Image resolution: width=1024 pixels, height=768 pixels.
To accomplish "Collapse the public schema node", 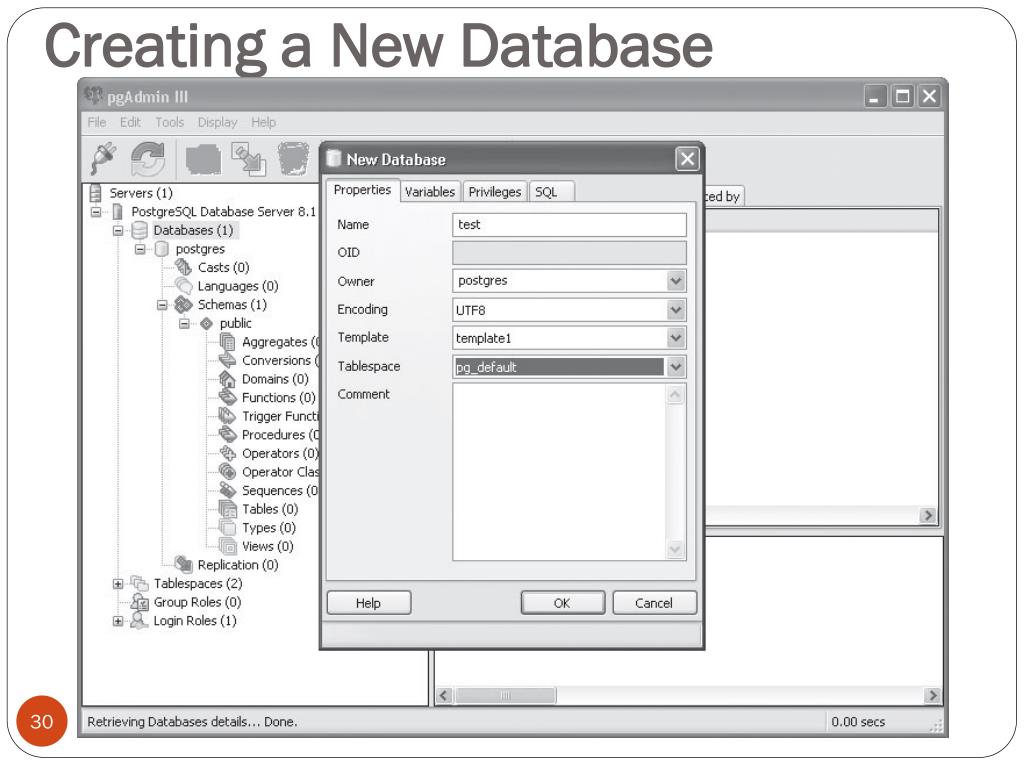I will coord(184,323).
